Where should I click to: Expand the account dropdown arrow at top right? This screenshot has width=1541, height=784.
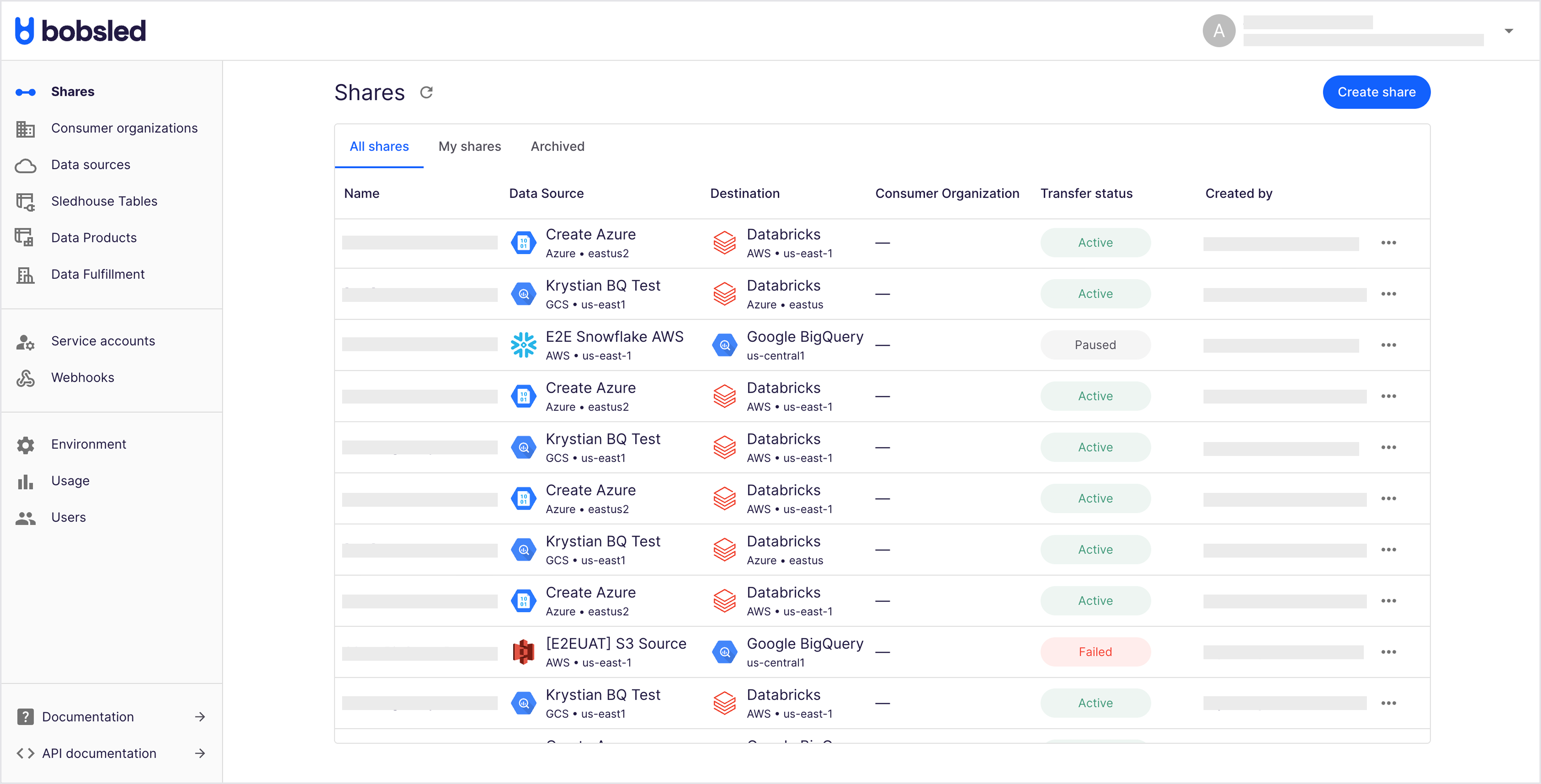pyautogui.click(x=1509, y=30)
